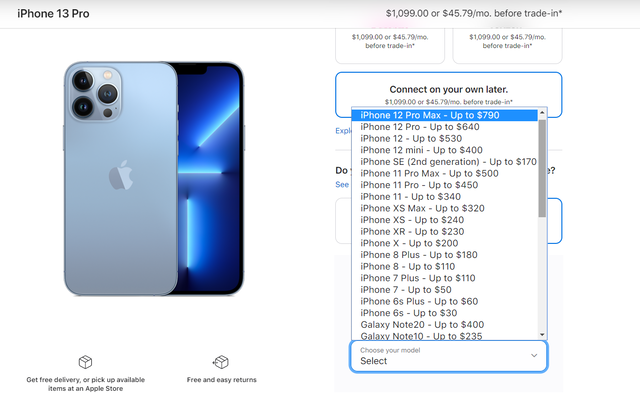Select iPhone 6s - Up to $30

444,313
